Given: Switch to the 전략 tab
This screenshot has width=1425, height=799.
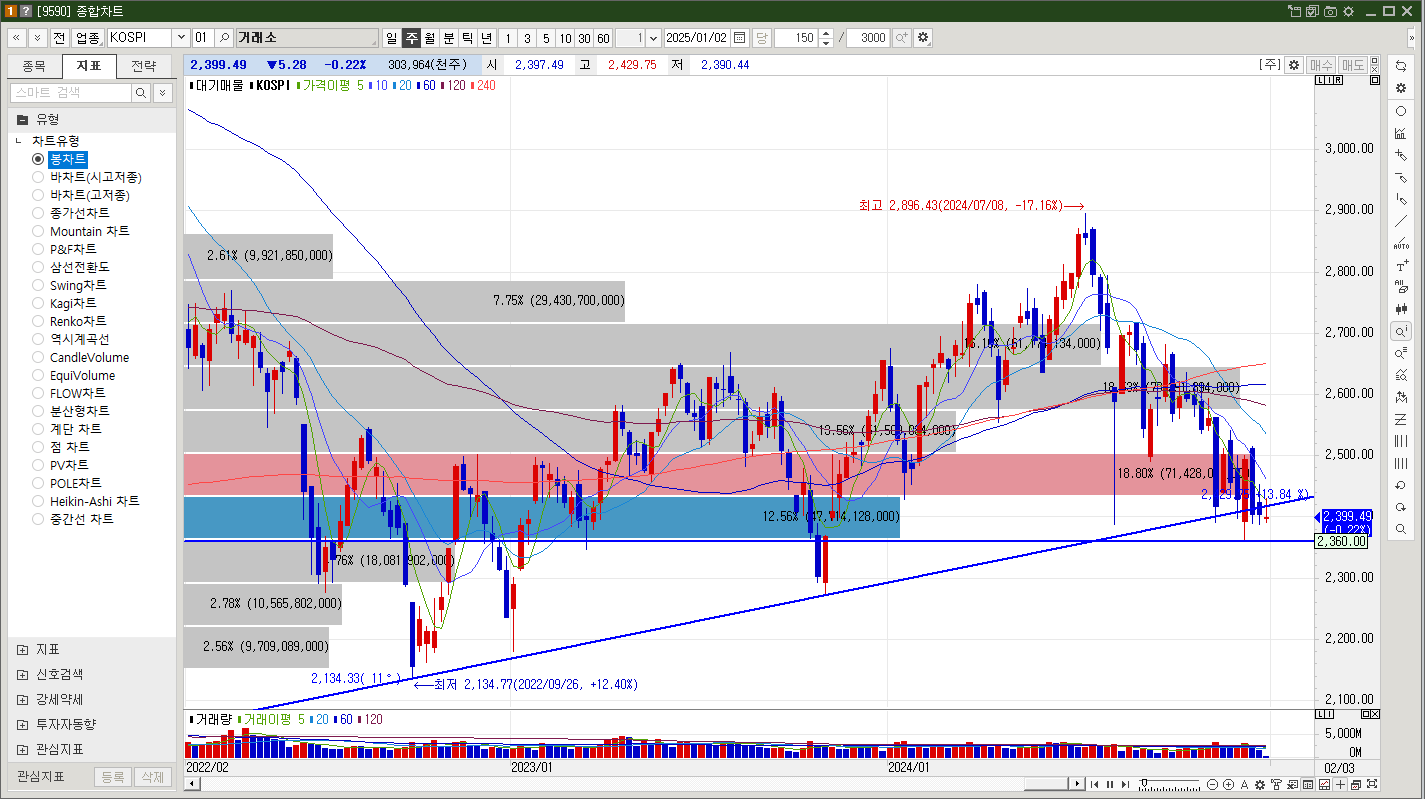Looking at the screenshot, I should [x=144, y=66].
